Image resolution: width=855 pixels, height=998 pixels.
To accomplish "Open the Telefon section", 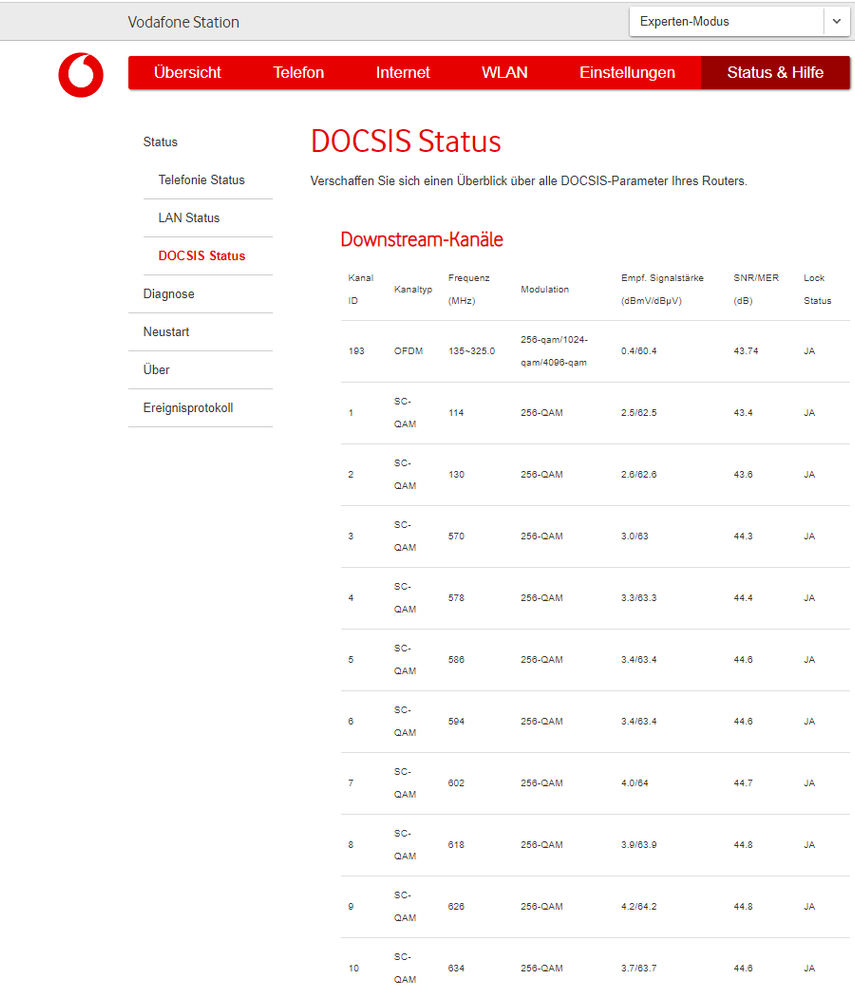I will pos(298,72).
